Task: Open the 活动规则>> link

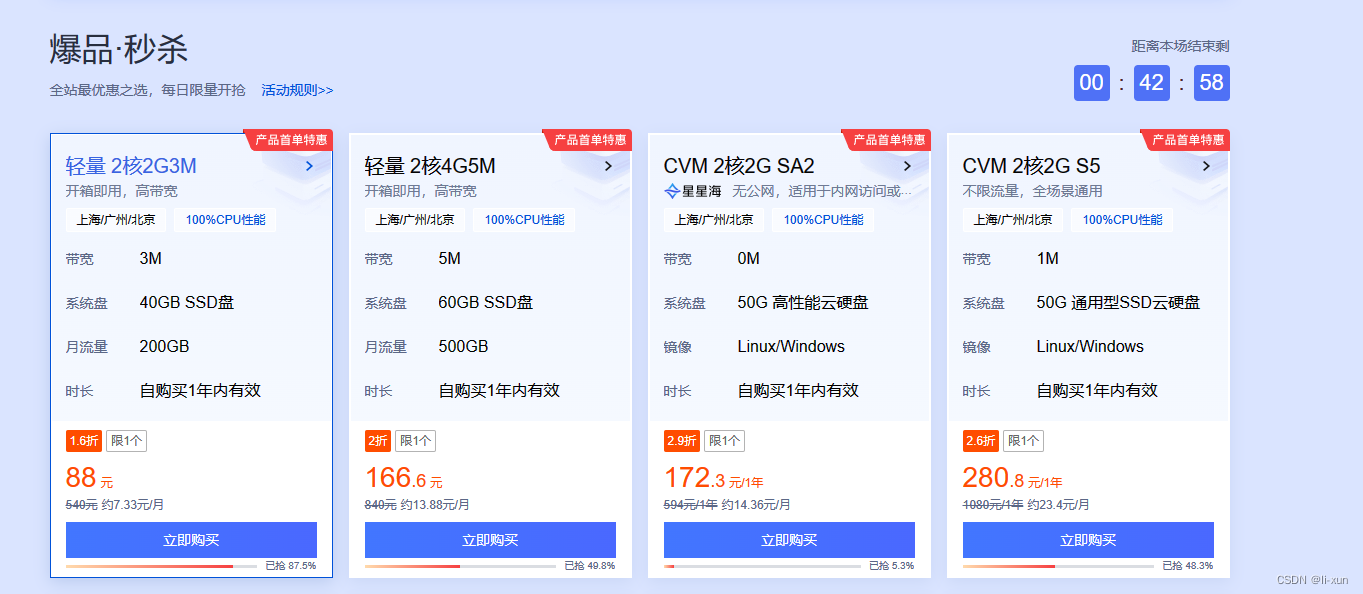Action: click(x=295, y=89)
